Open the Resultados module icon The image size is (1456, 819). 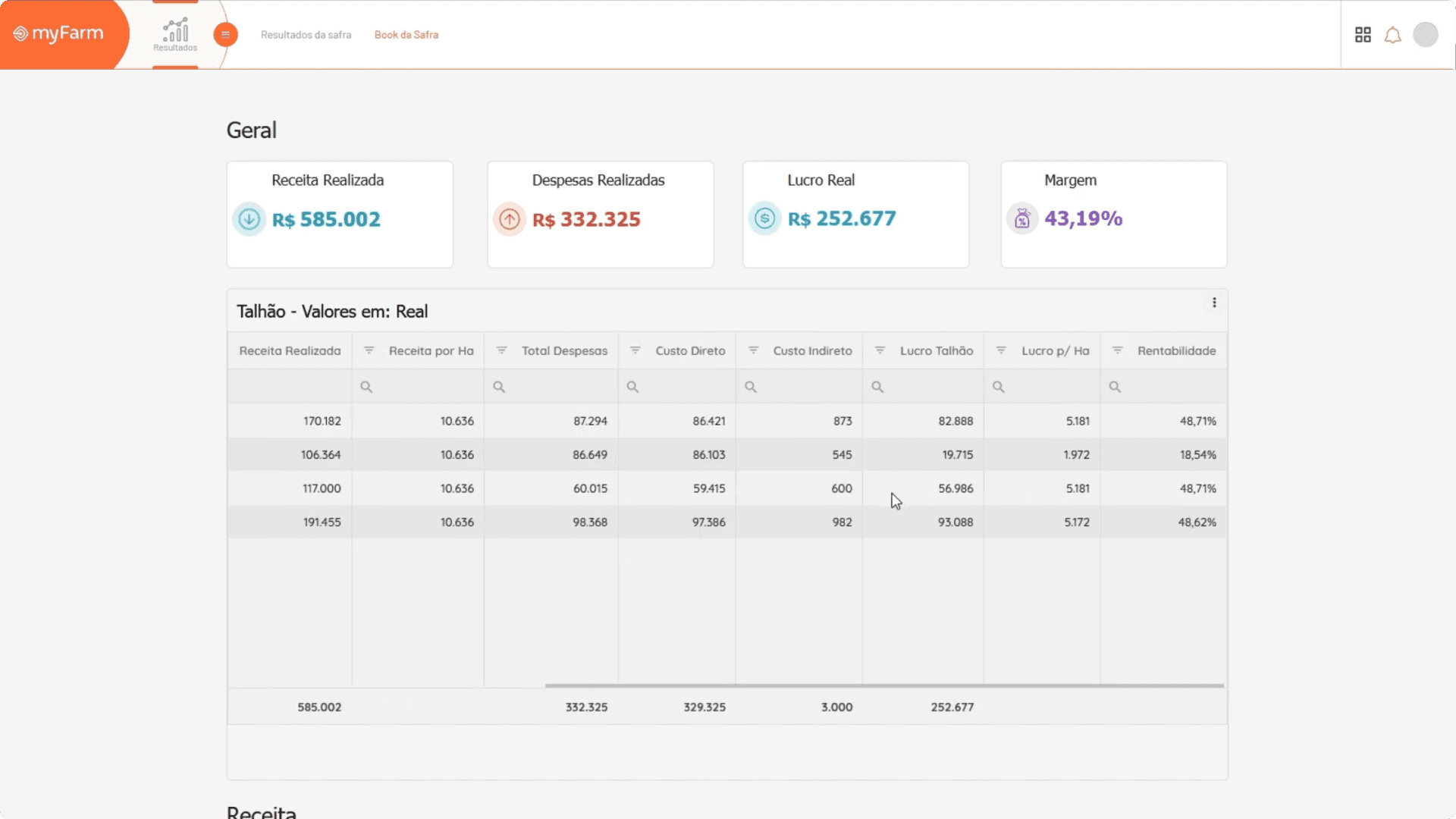click(x=175, y=35)
